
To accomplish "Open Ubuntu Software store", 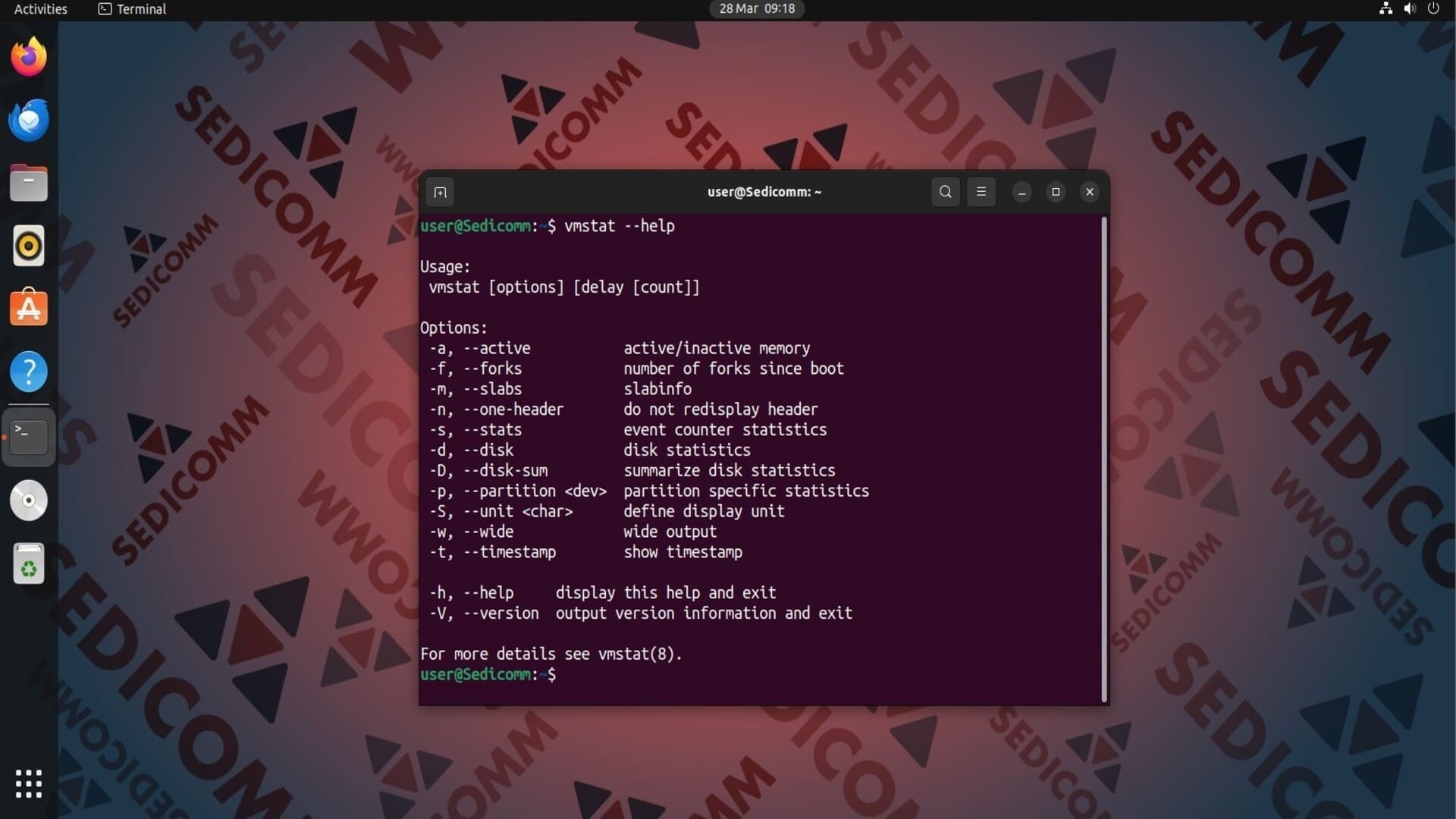I will pyautogui.click(x=29, y=309).
